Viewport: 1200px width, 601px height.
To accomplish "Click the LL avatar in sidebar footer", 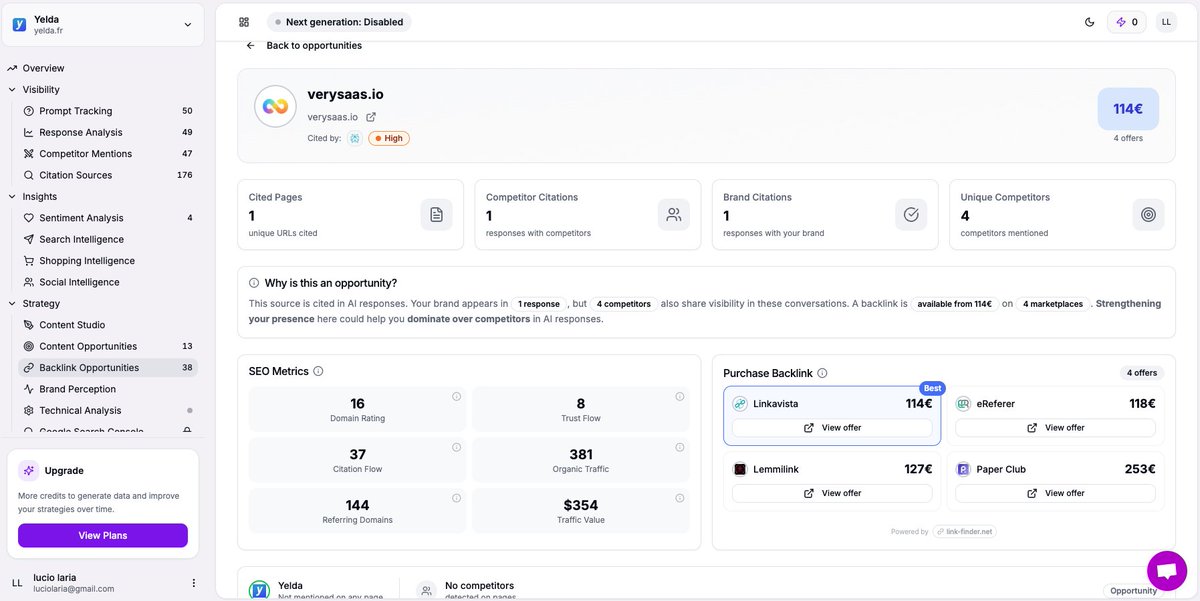I will 17,583.
